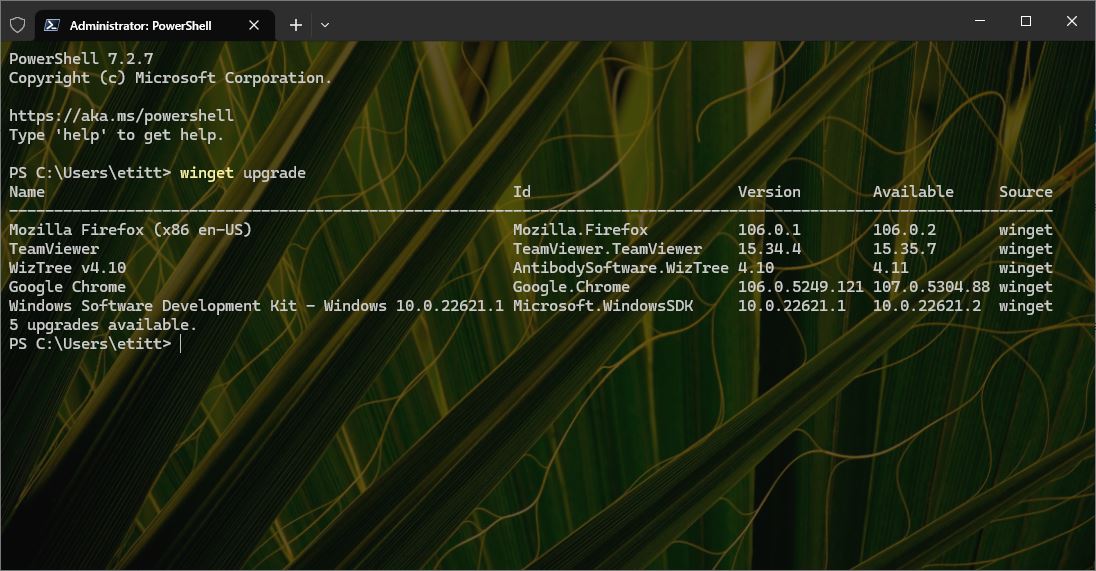
Task: Close the Windows Terminal window
Action: tap(1071, 21)
